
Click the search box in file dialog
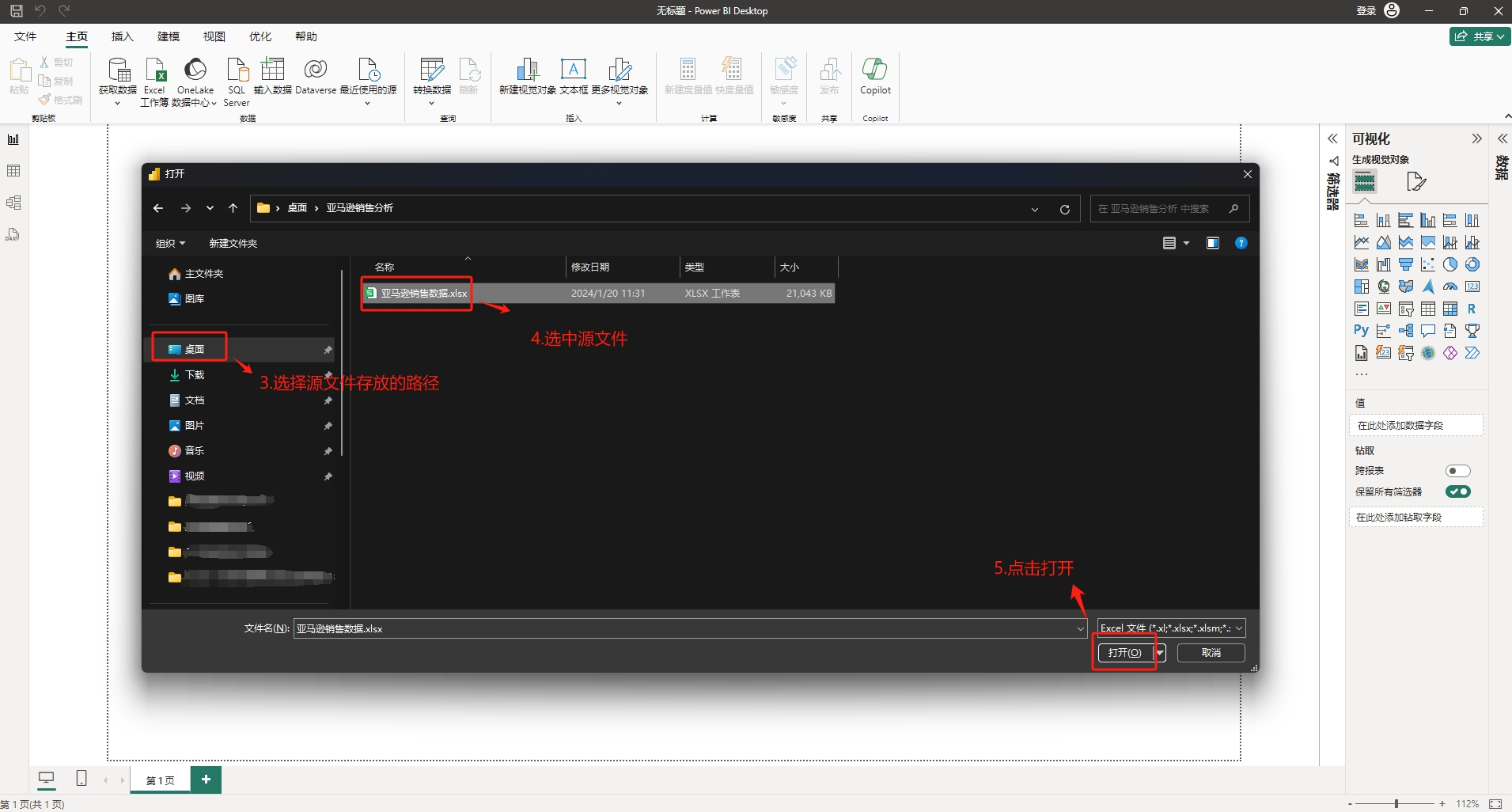tap(1169, 209)
